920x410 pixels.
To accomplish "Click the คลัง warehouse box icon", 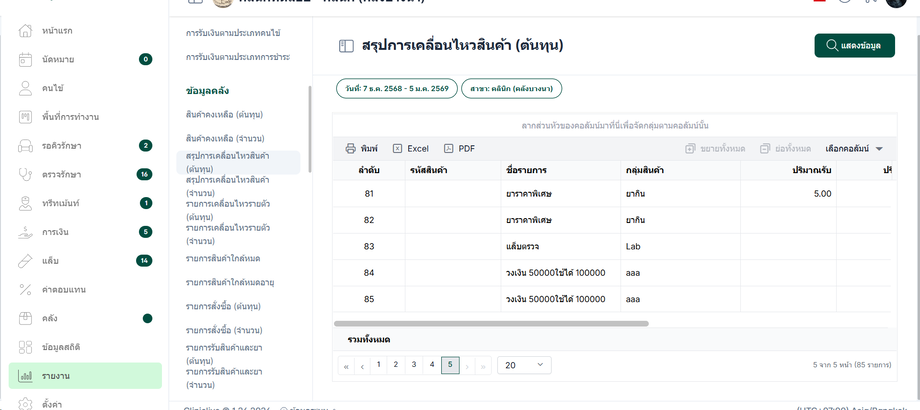I will tap(25, 318).
